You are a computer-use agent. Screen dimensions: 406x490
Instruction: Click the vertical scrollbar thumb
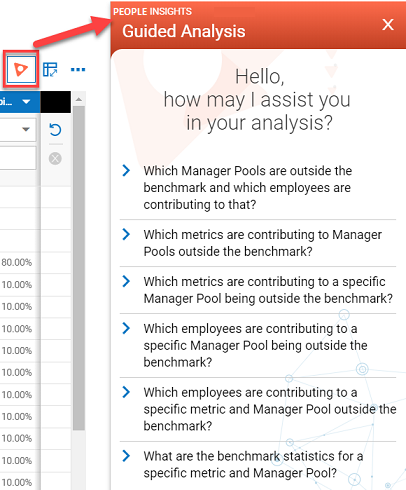79,268
